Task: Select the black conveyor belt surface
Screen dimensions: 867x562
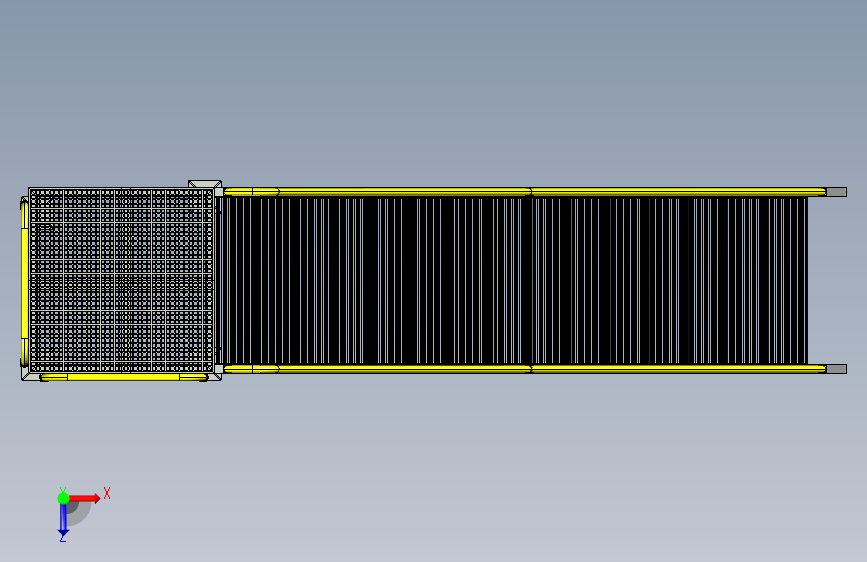Action: coord(514,280)
